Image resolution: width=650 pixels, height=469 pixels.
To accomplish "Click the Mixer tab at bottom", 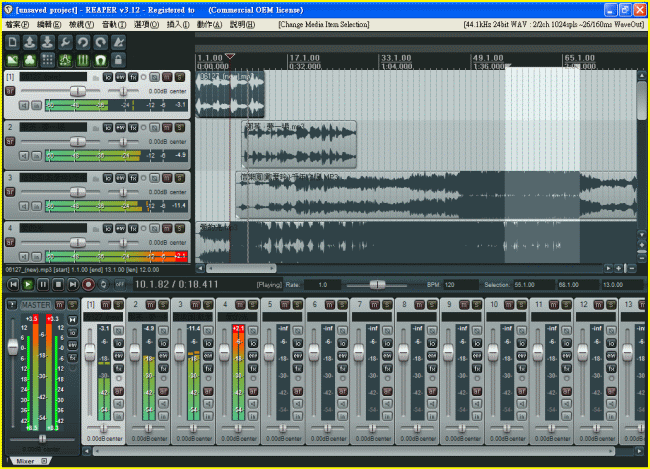I will click(25, 461).
